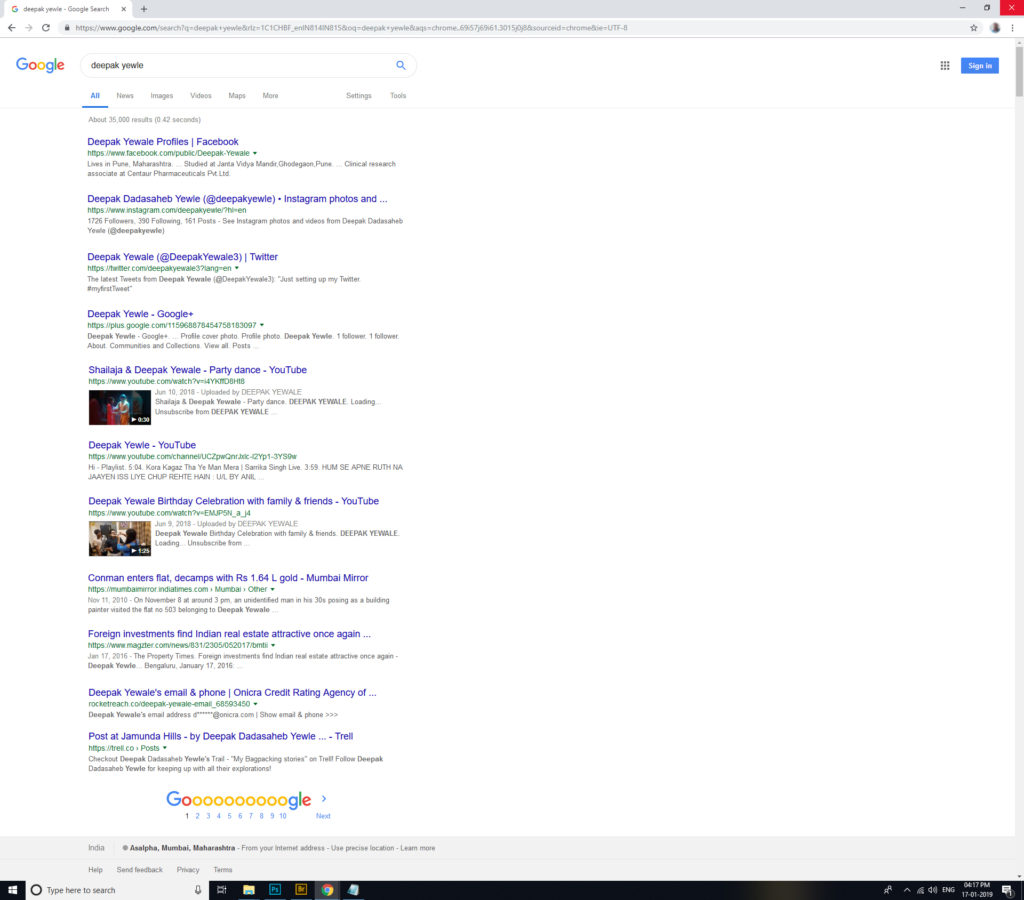1024x900 pixels.
Task: Click the Google logo to go home
Action: pyautogui.click(x=40, y=65)
